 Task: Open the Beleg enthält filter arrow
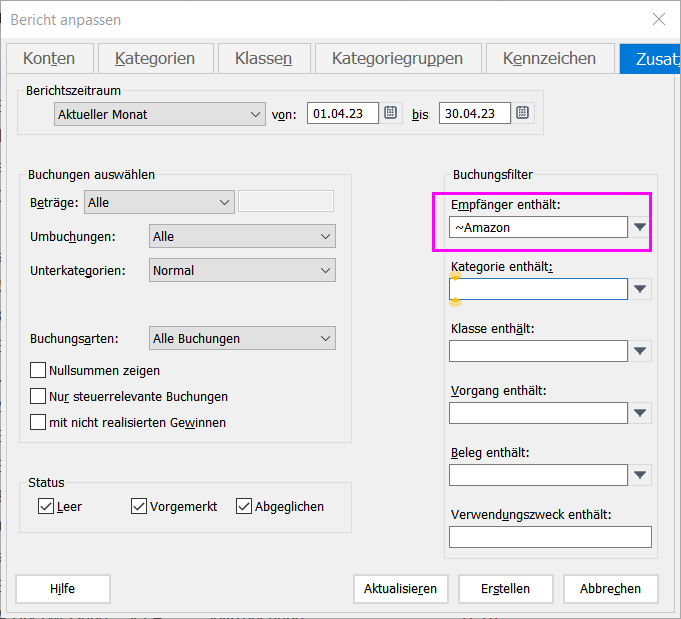click(641, 475)
